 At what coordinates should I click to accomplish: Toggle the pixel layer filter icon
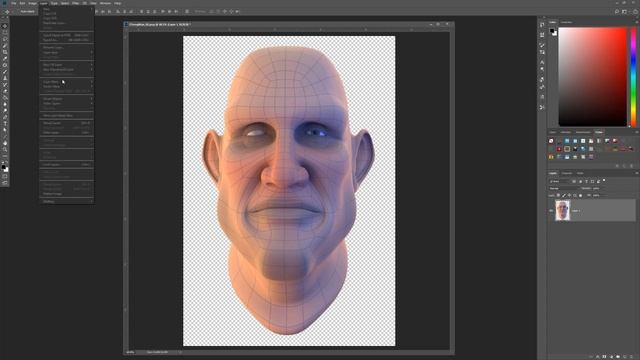pyautogui.click(x=575, y=181)
